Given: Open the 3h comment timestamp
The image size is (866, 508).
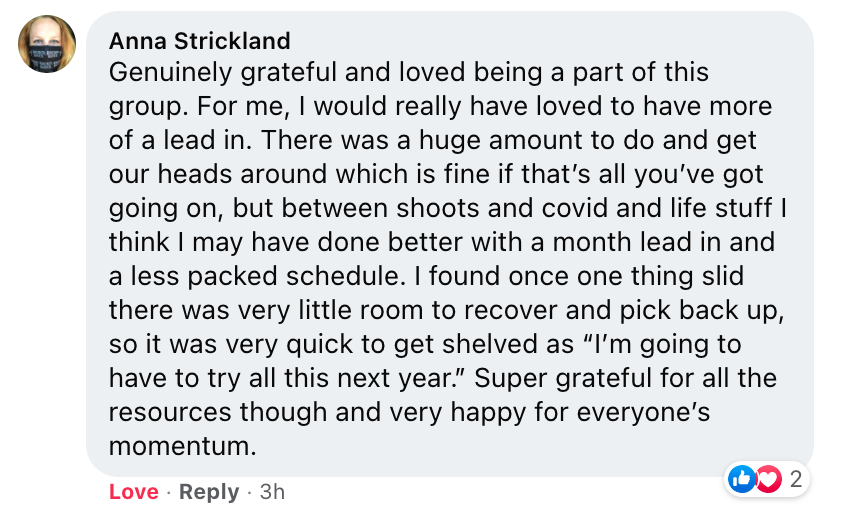Looking at the screenshot, I should pos(272,491).
